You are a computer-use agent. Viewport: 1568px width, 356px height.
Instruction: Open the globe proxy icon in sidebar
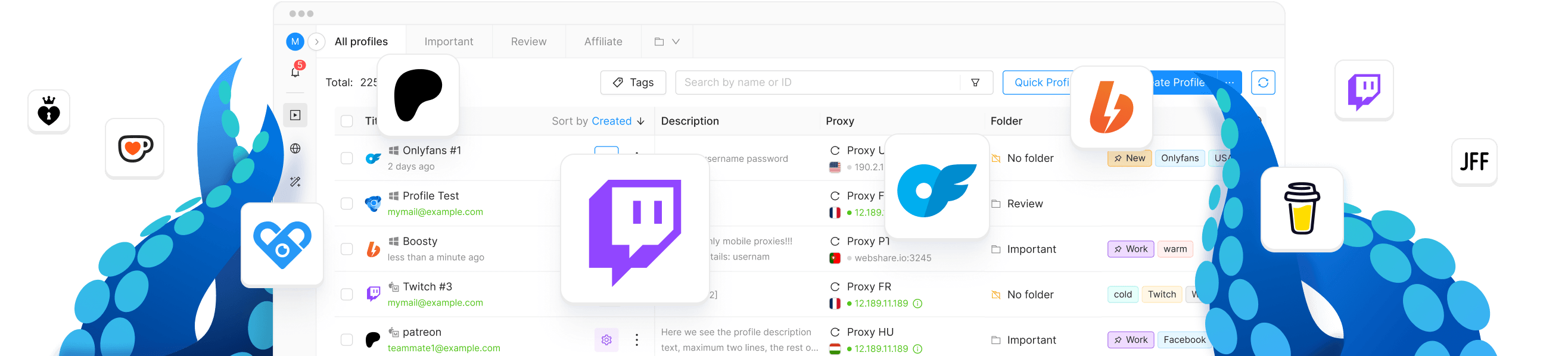295,148
